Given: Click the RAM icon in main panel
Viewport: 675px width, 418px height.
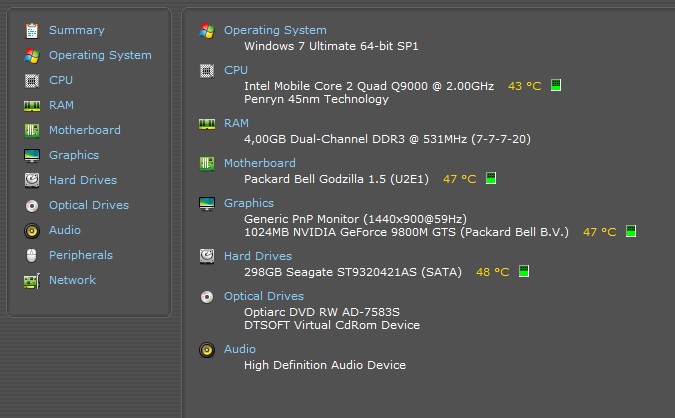Looking at the screenshot, I should pos(207,124).
